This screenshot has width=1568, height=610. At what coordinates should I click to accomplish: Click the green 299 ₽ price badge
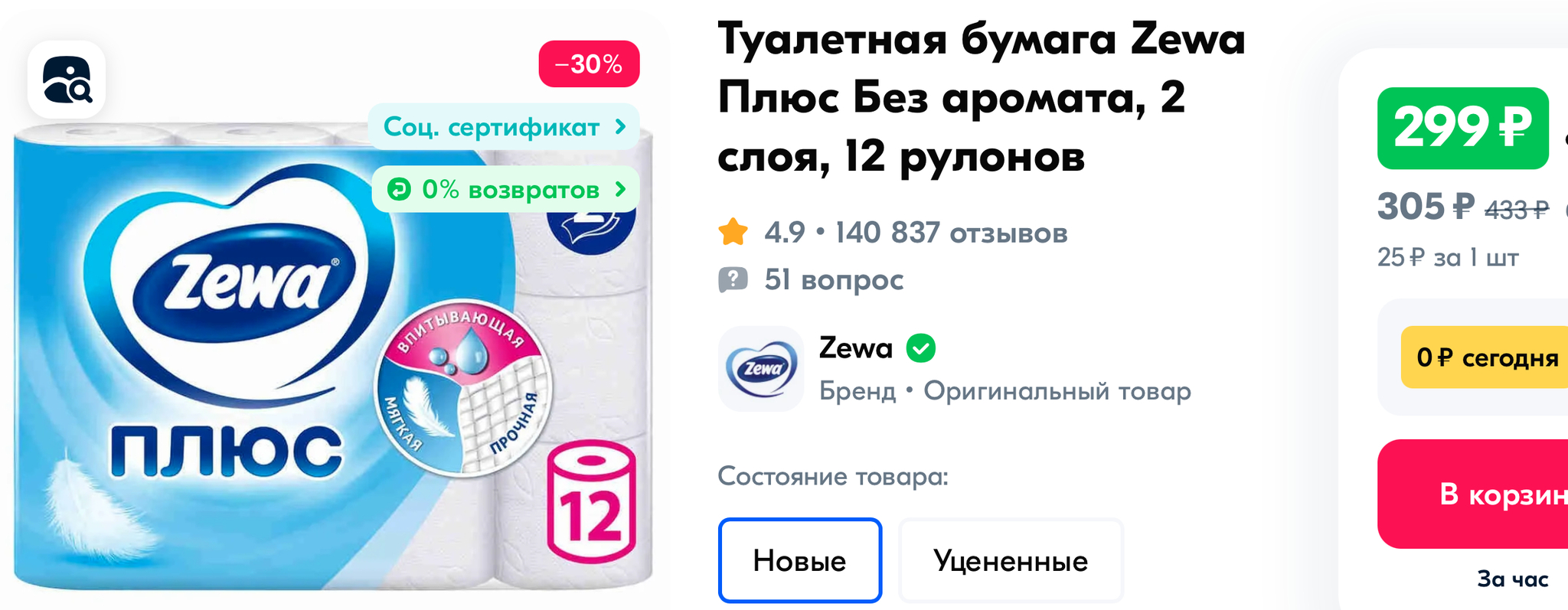point(1463,128)
